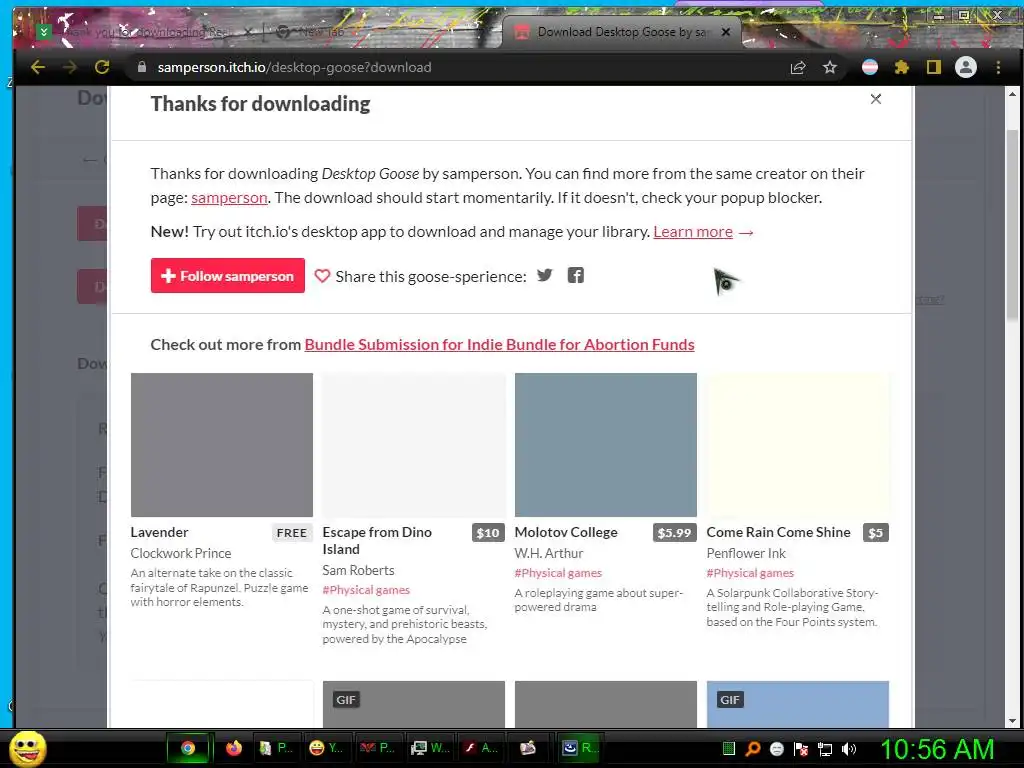
Task: Open the Come Rain Come Shine thumbnail
Action: (798, 445)
